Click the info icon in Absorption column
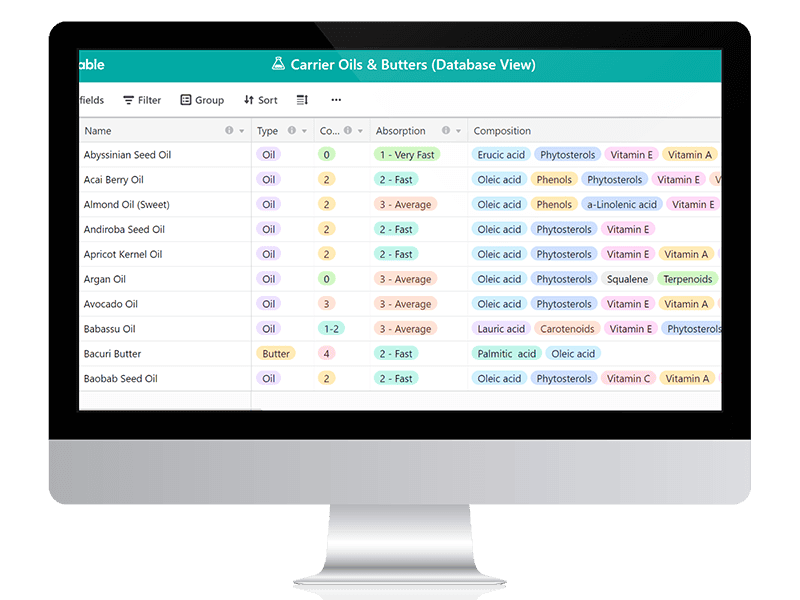 445,131
